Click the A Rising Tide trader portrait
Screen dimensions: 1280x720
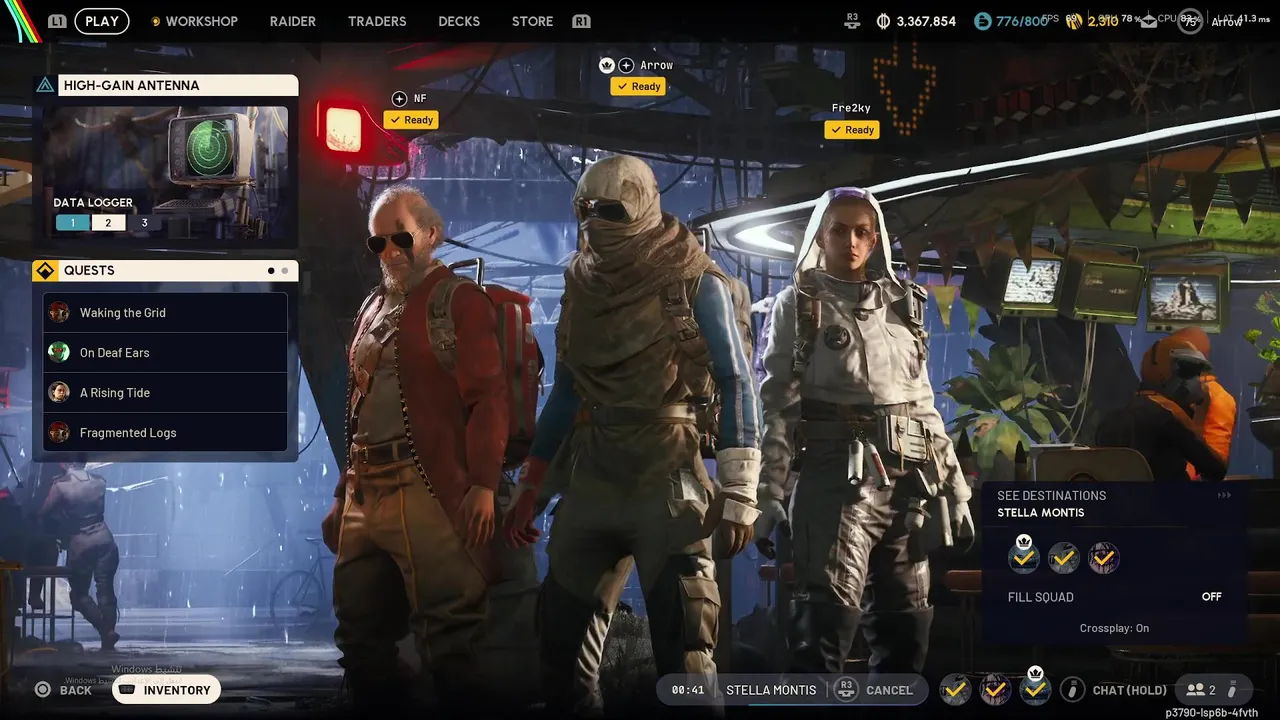tap(59, 392)
